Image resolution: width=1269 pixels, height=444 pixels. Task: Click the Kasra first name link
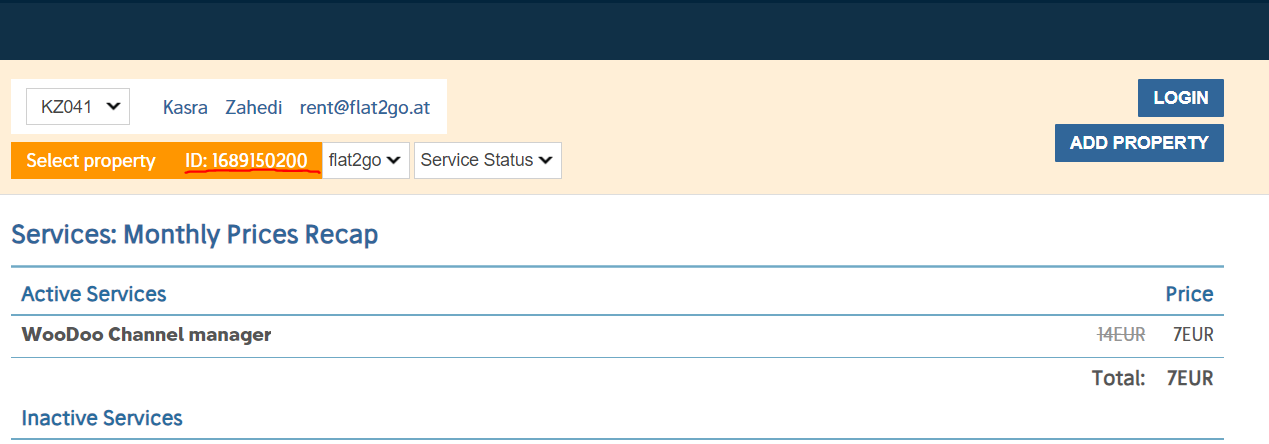[x=185, y=107]
